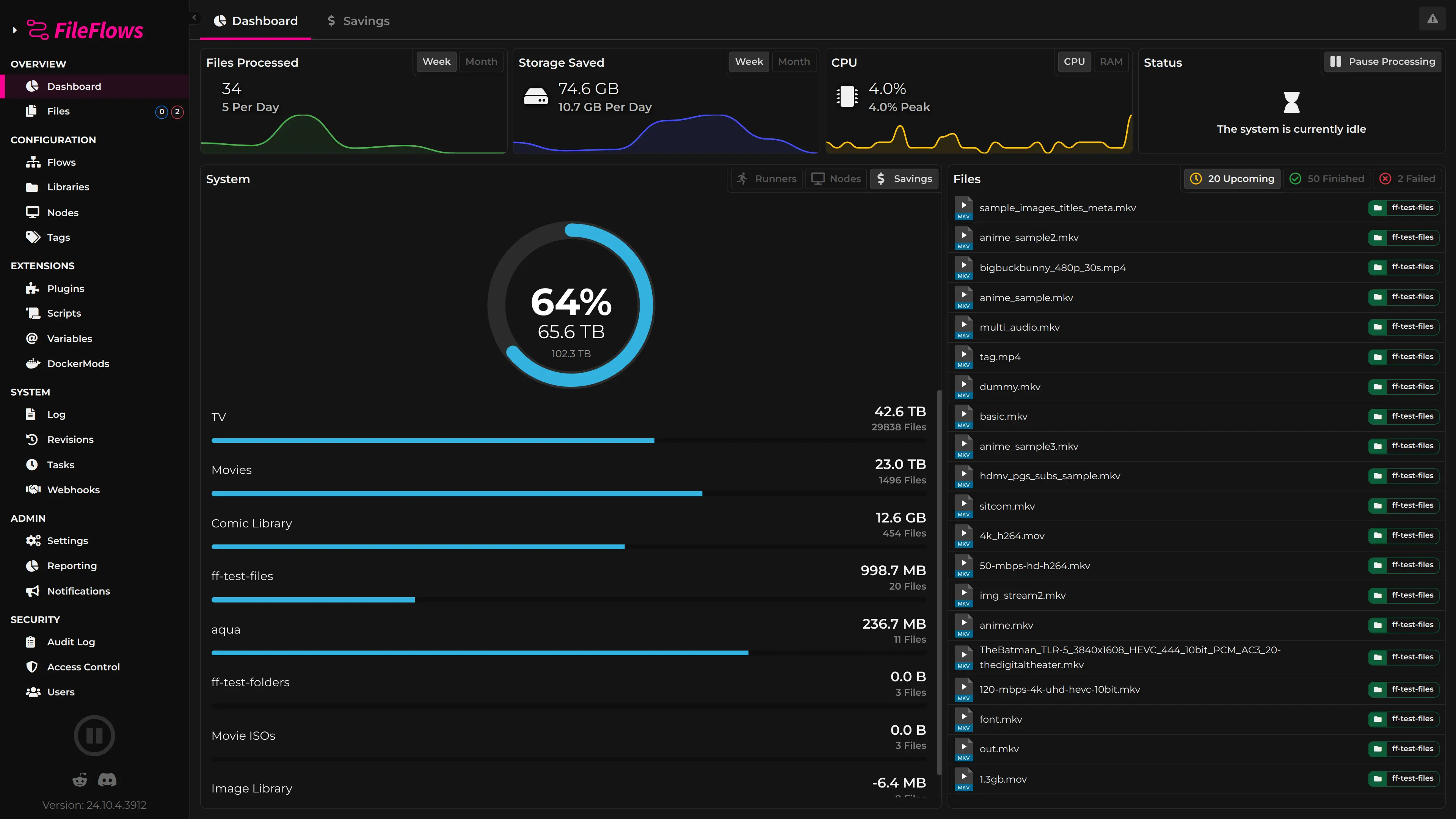
Task: Open the Reddit community icon
Action: click(80, 780)
